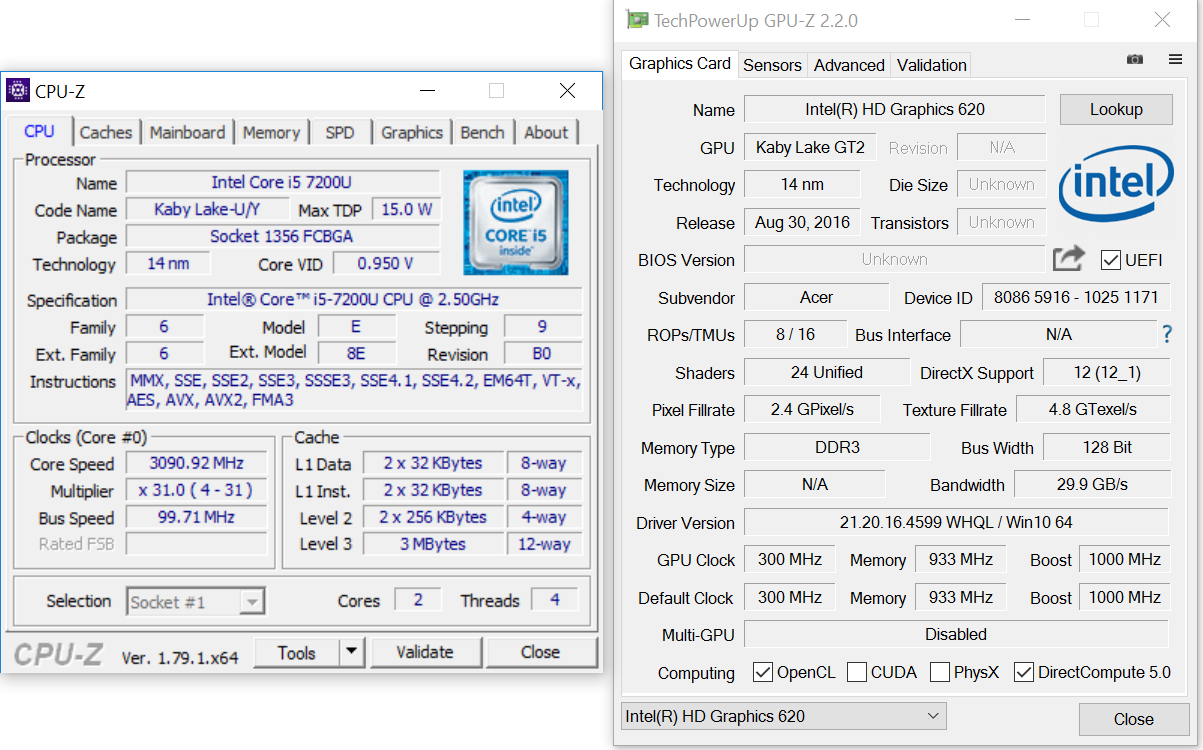This screenshot has height=750, width=1203.
Task: Open the Advanced tab in GPU-Z
Action: (849, 65)
